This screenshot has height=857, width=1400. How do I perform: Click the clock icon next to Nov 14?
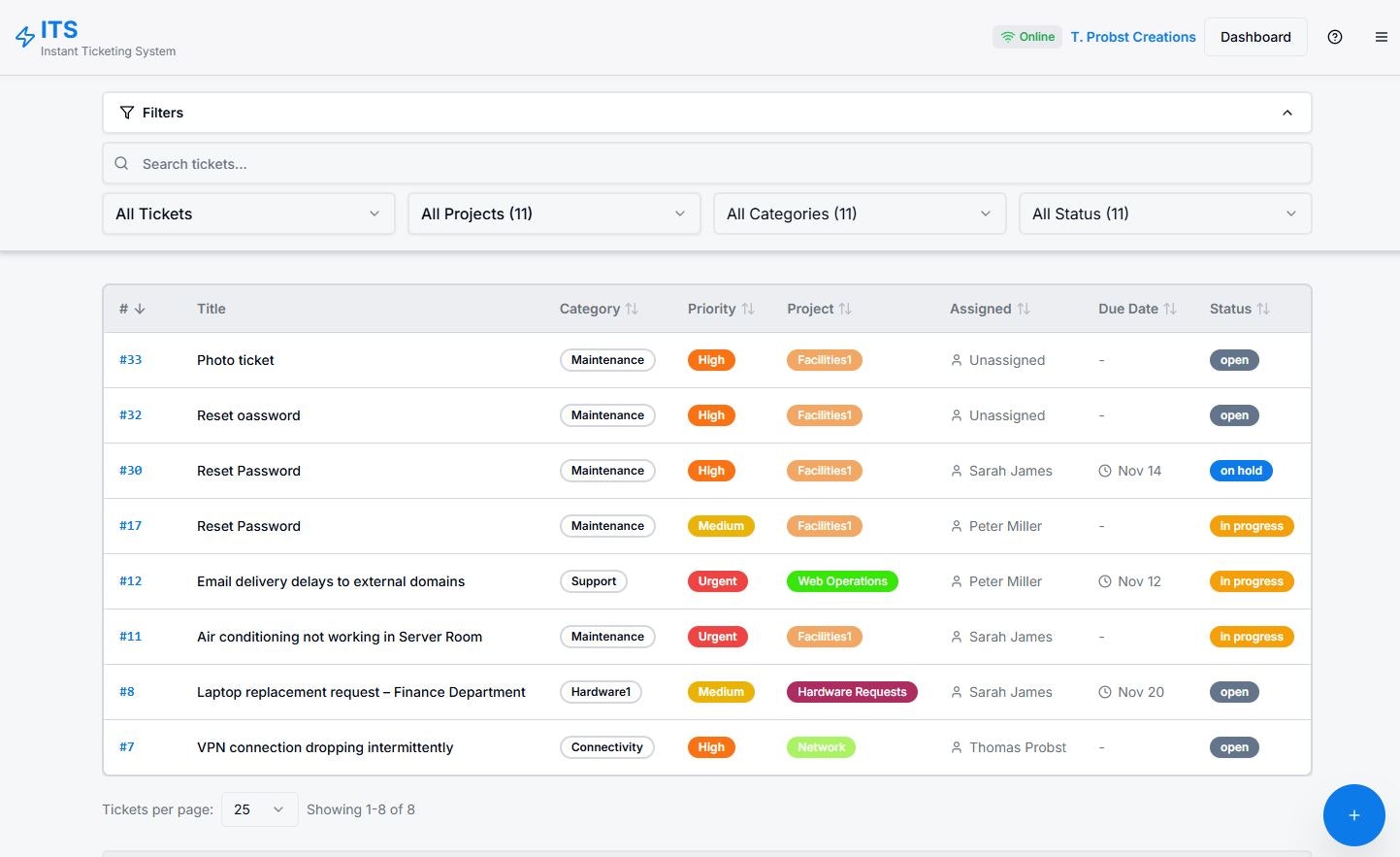(1104, 471)
